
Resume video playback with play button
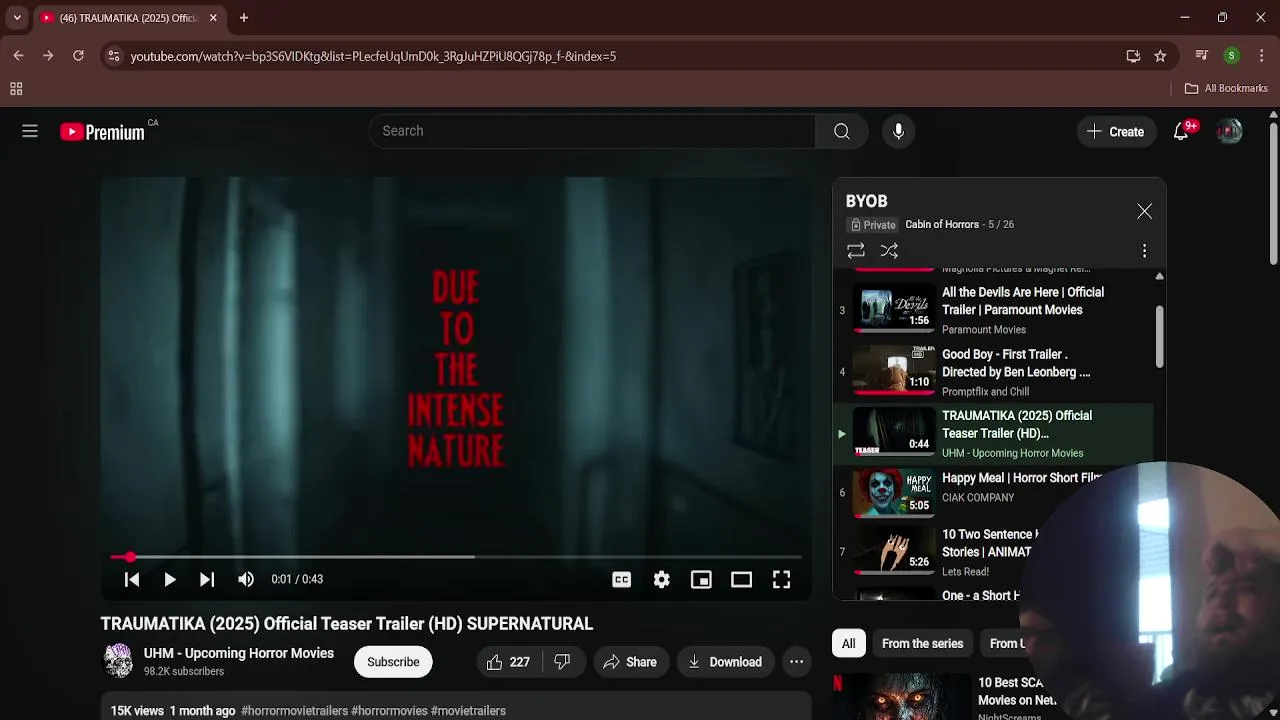coord(169,579)
